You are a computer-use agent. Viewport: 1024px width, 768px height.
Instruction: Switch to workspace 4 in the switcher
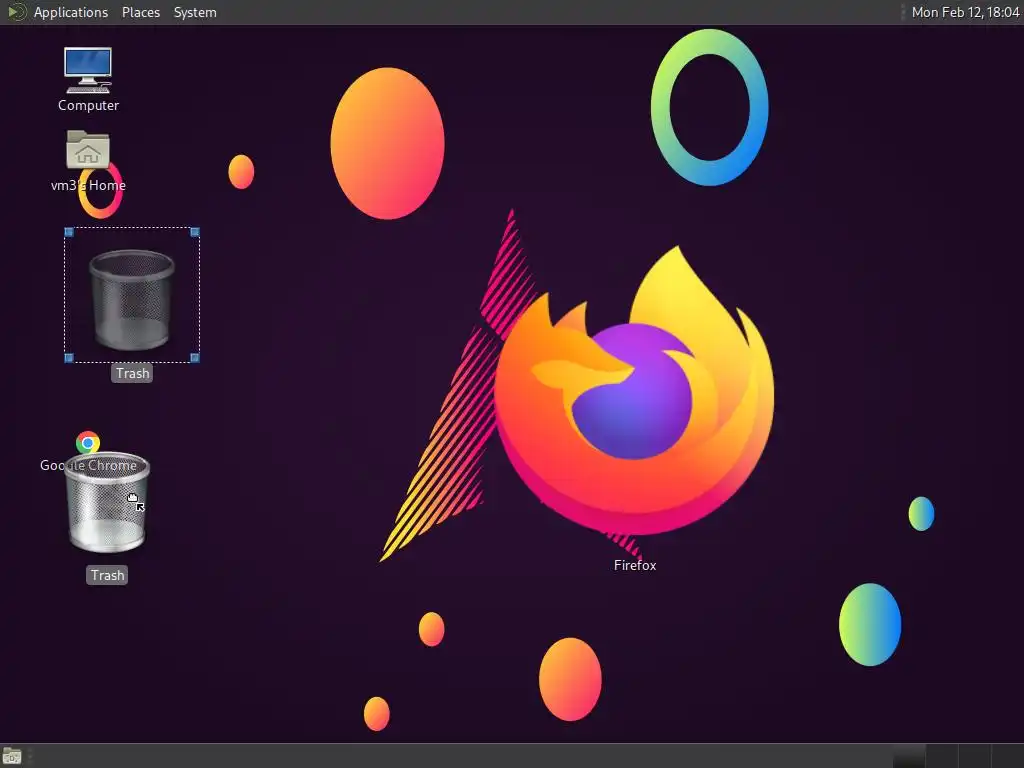1007,756
